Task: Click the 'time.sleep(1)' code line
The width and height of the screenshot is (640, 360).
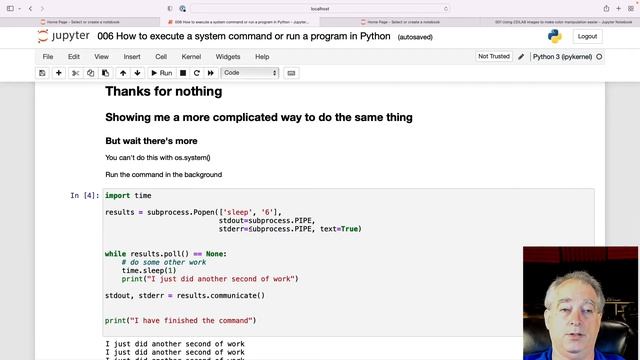Action: [x=149, y=271]
